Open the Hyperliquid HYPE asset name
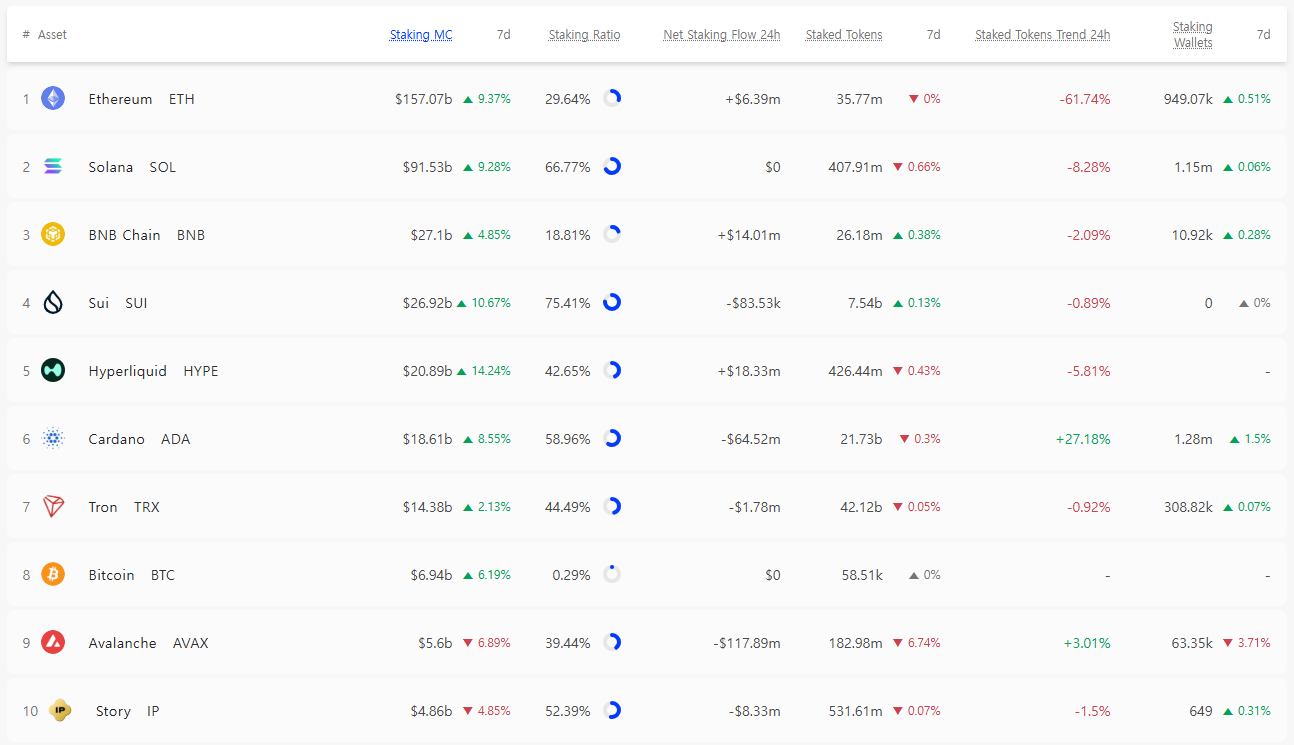Image resolution: width=1294 pixels, height=745 pixels. pyautogui.click(x=153, y=371)
